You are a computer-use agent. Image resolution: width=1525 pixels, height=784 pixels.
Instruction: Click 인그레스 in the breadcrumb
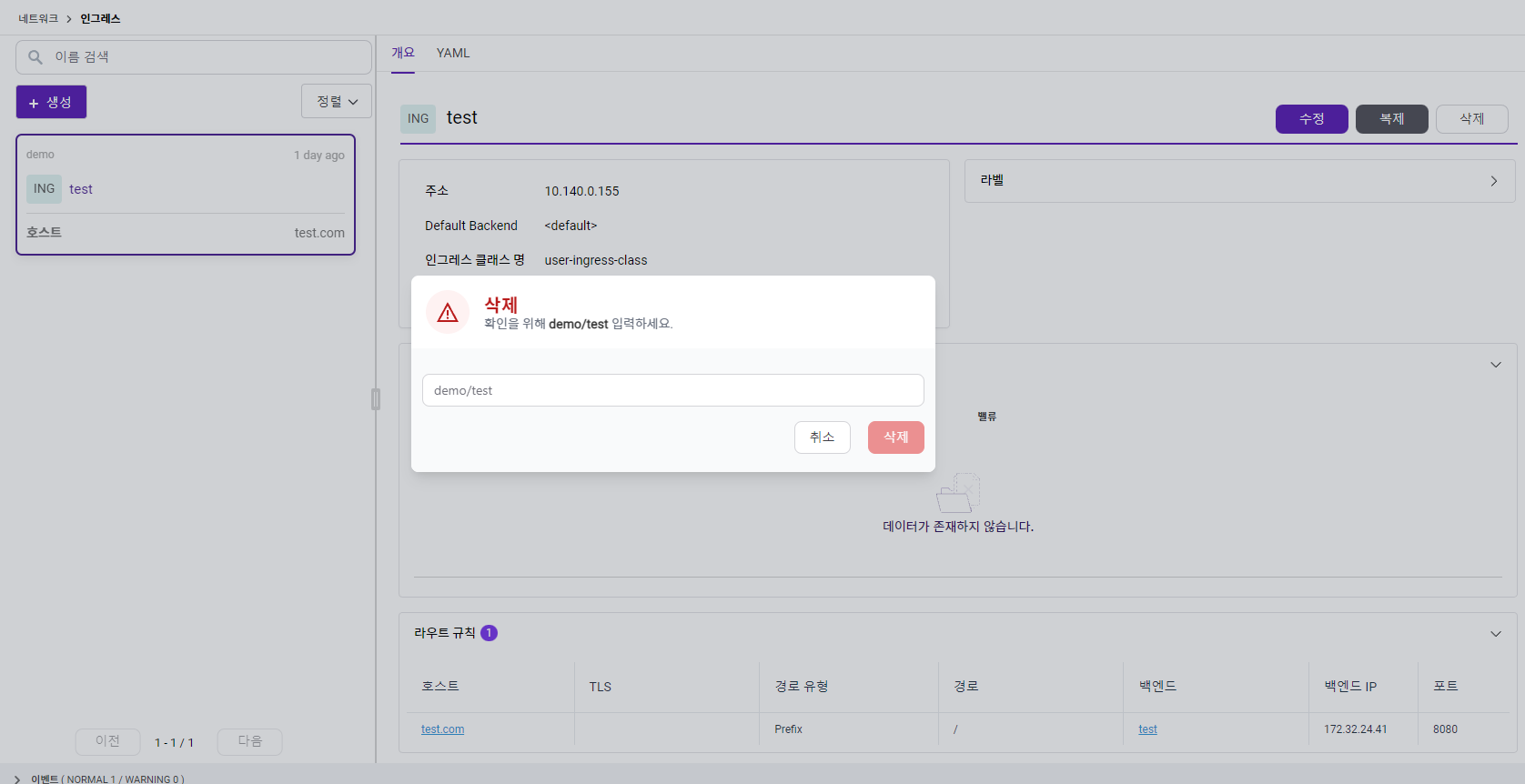pyautogui.click(x=100, y=18)
